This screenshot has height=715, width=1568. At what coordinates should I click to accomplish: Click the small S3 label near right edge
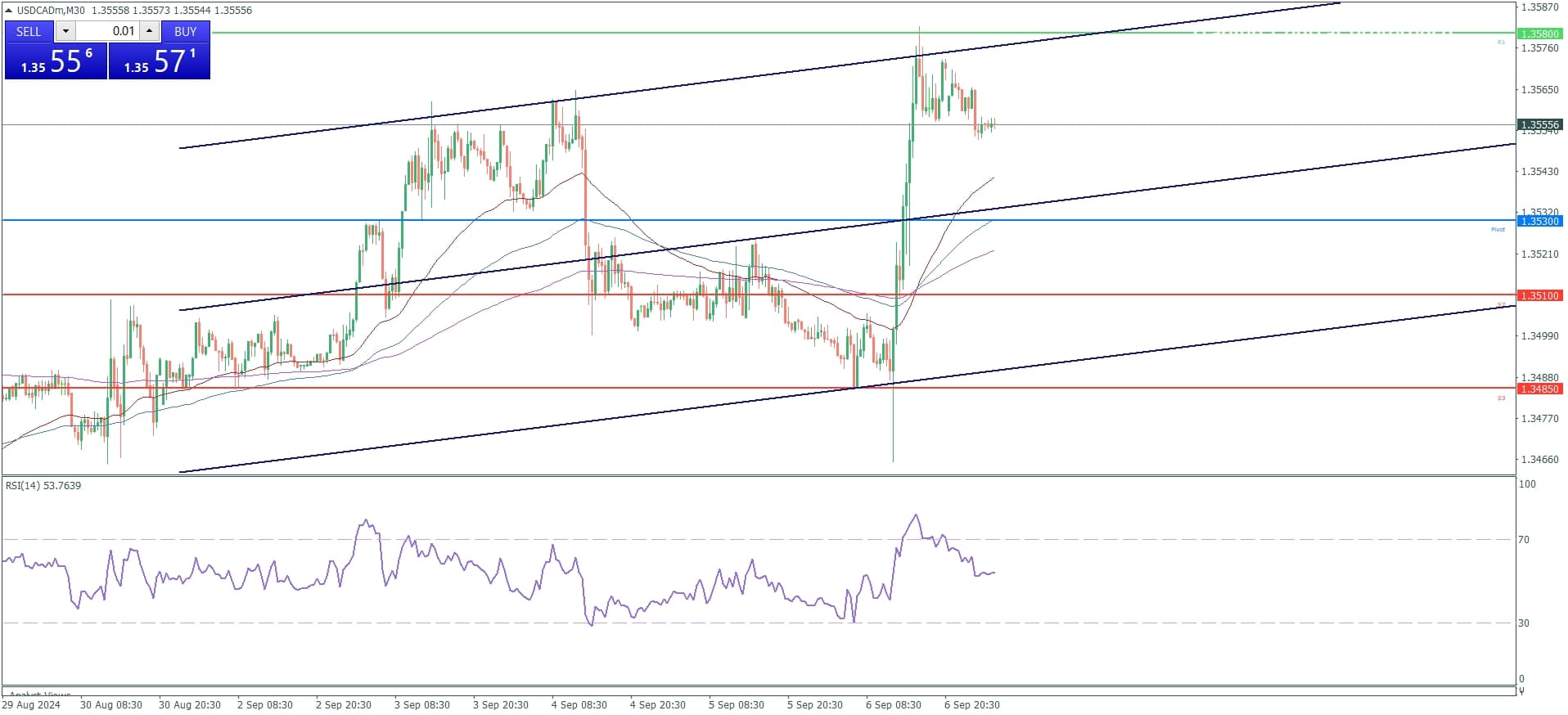click(1501, 398)
